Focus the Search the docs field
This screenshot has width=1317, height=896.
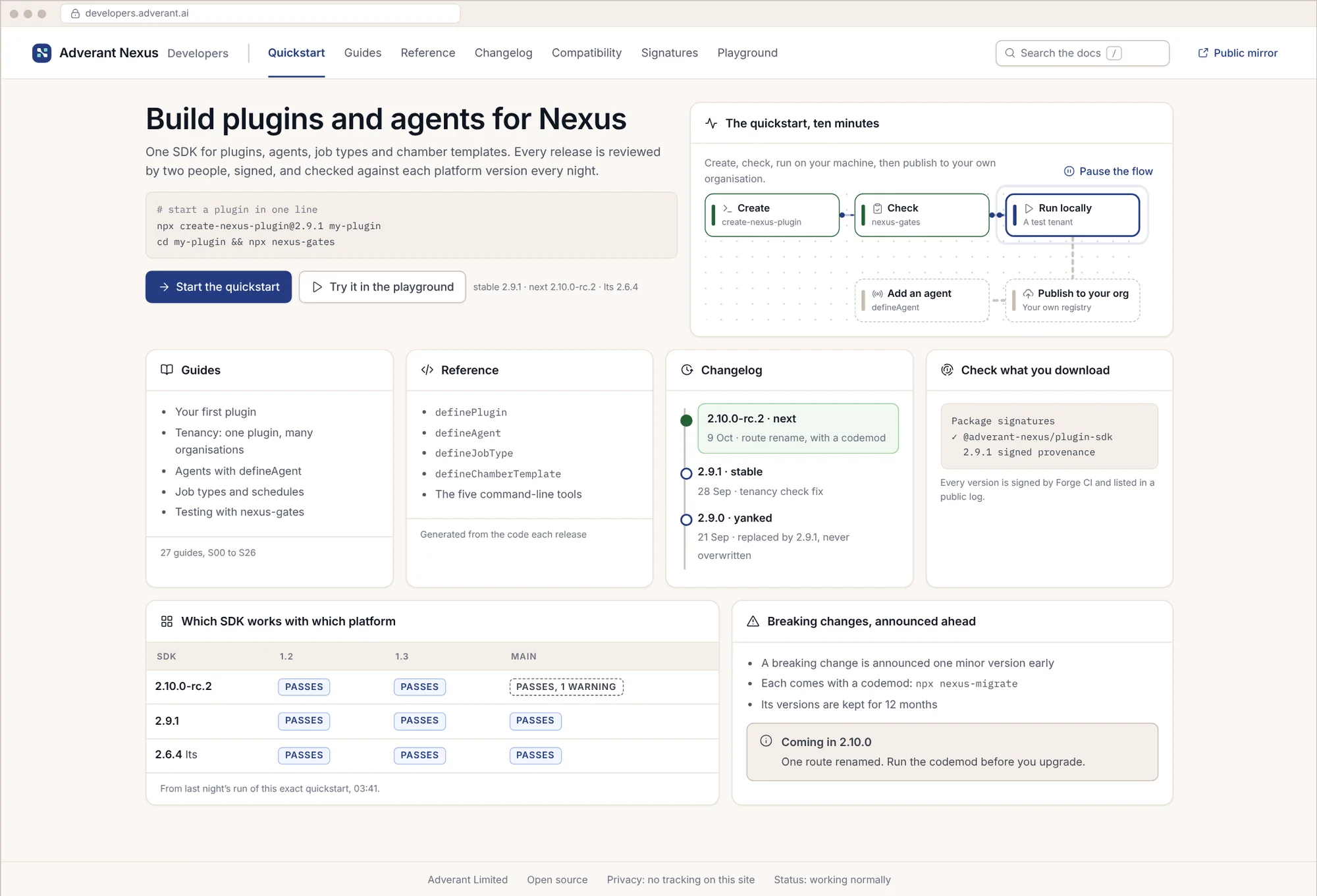[1082, 53]
